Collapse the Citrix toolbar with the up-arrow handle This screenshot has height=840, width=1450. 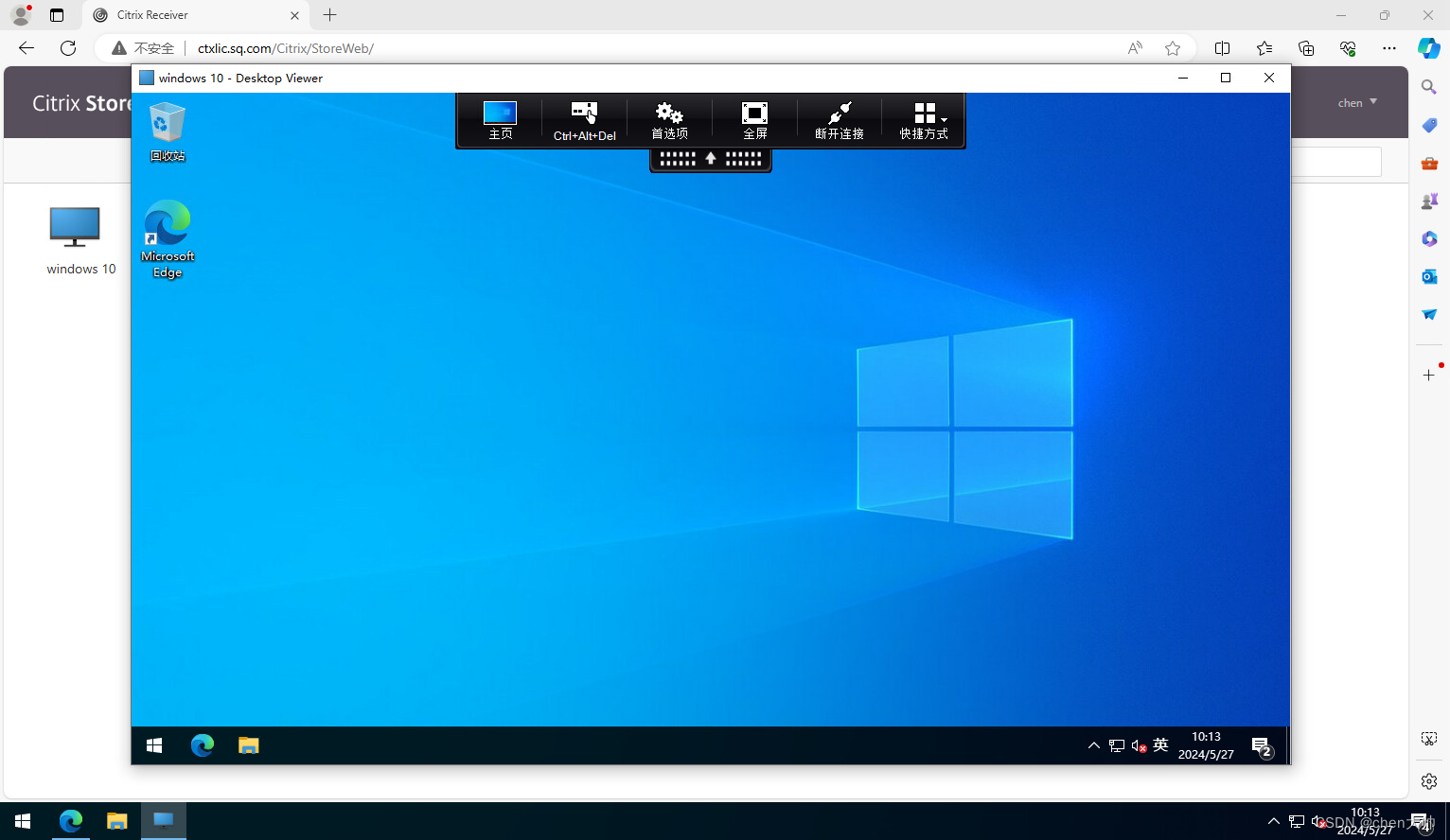point(711,159)
